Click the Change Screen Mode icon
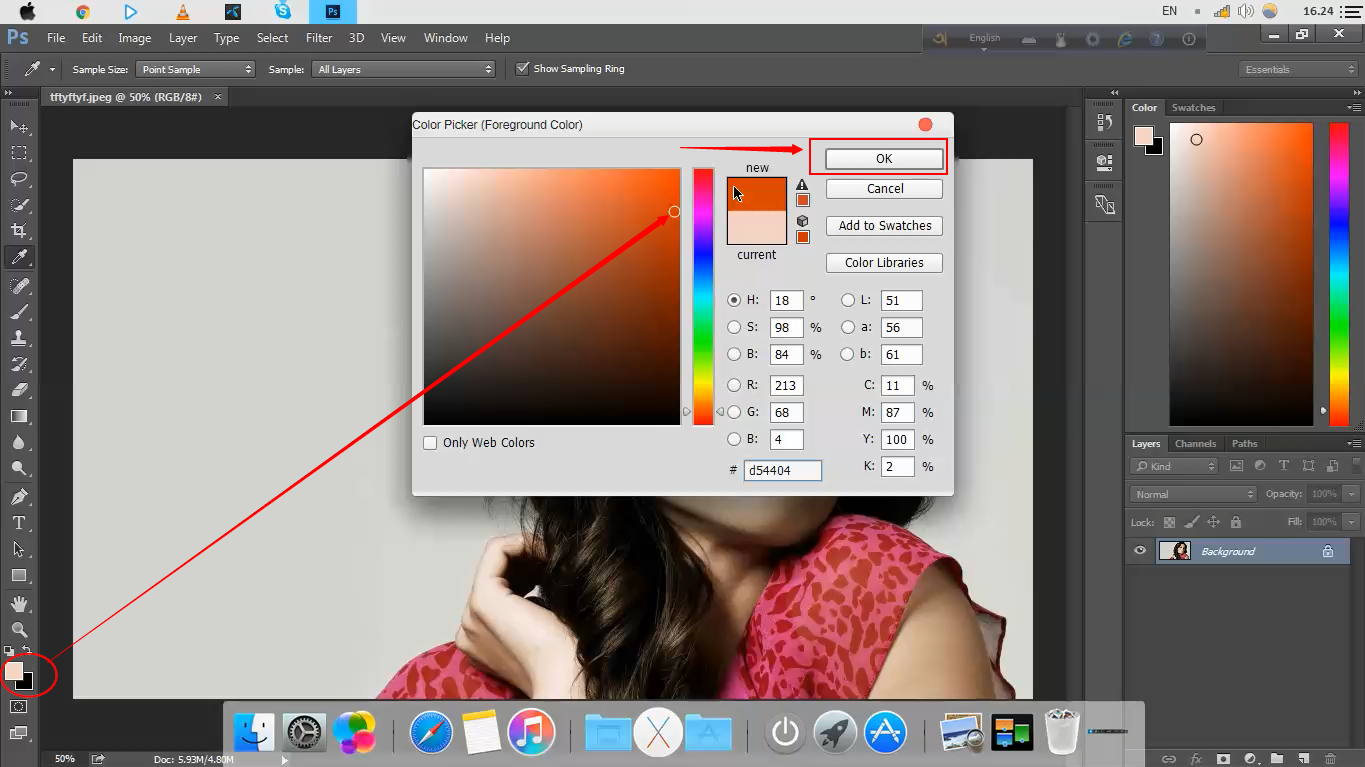 click(19, 733)
